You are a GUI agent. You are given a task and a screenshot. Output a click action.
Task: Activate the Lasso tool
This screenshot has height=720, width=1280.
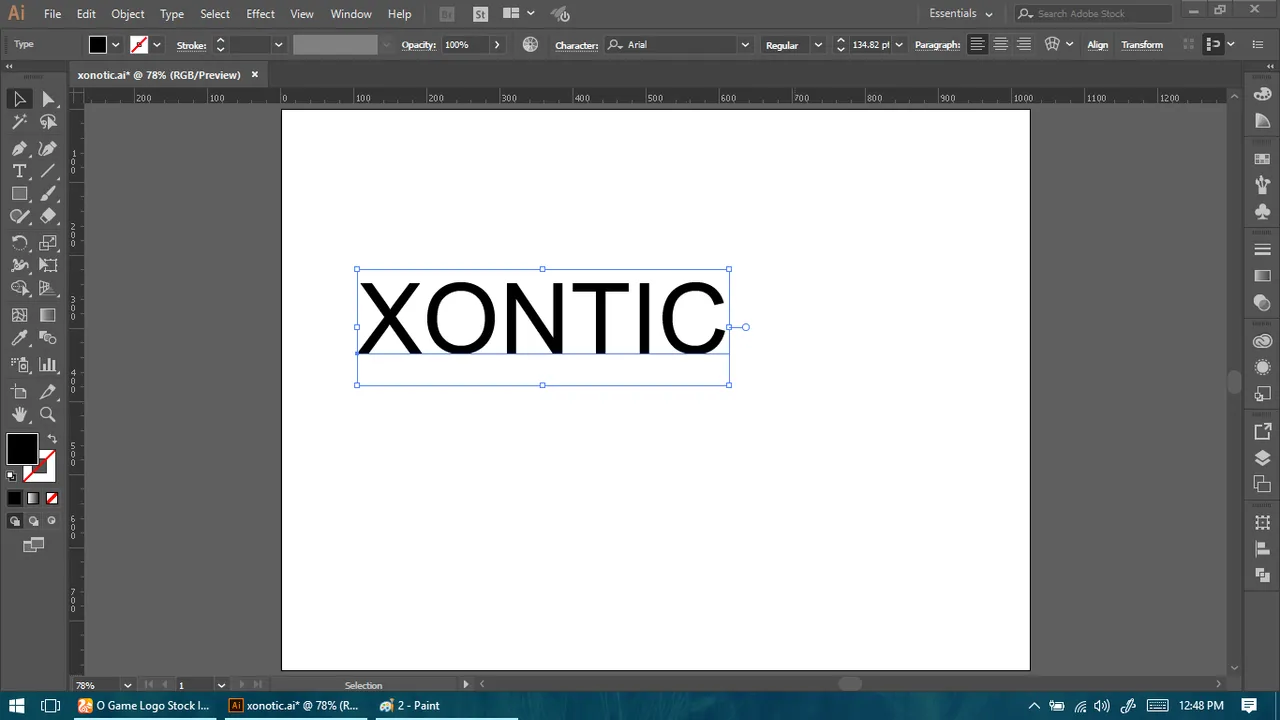point(48,122)
